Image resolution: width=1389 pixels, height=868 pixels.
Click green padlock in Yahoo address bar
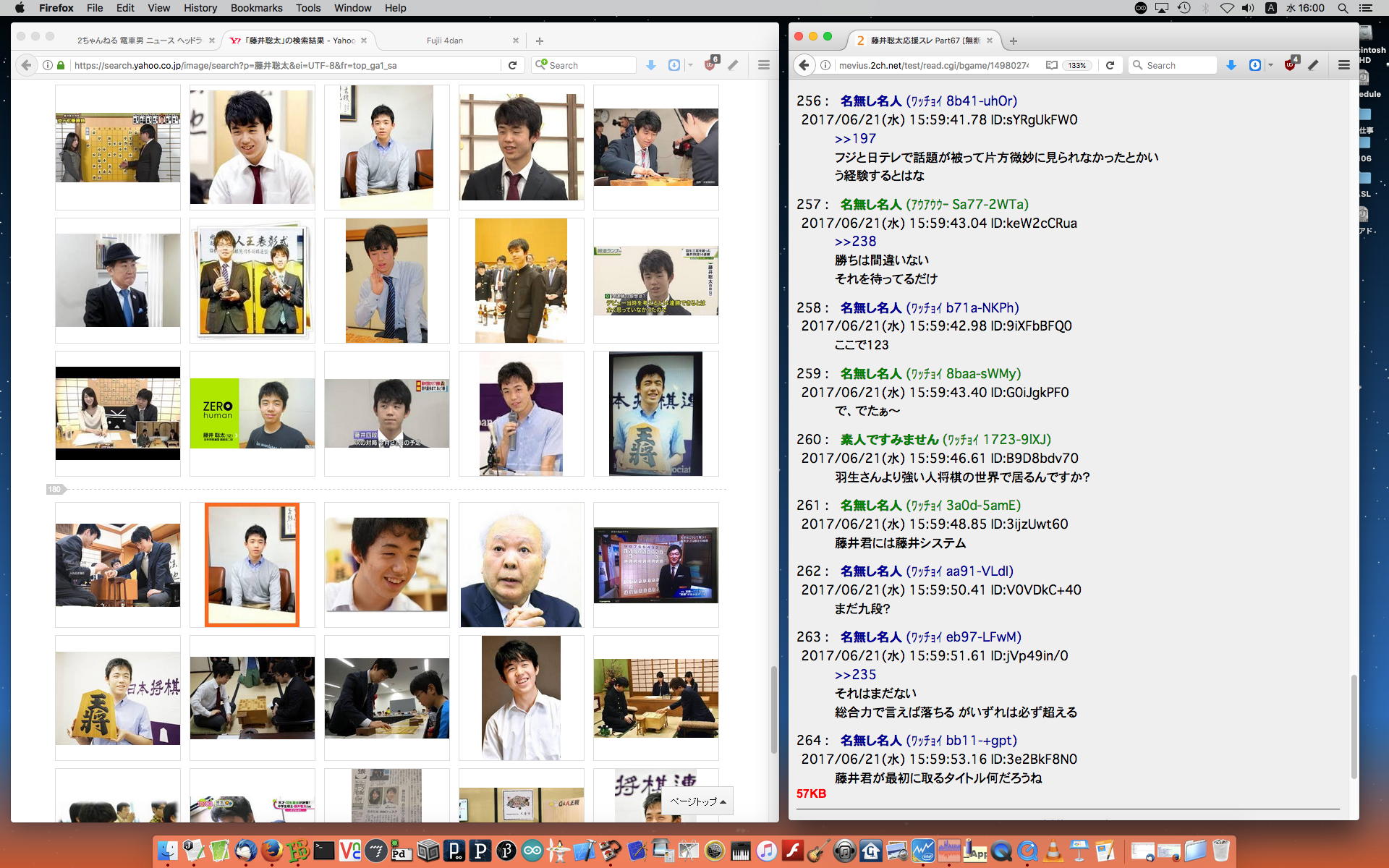[61, 65]
